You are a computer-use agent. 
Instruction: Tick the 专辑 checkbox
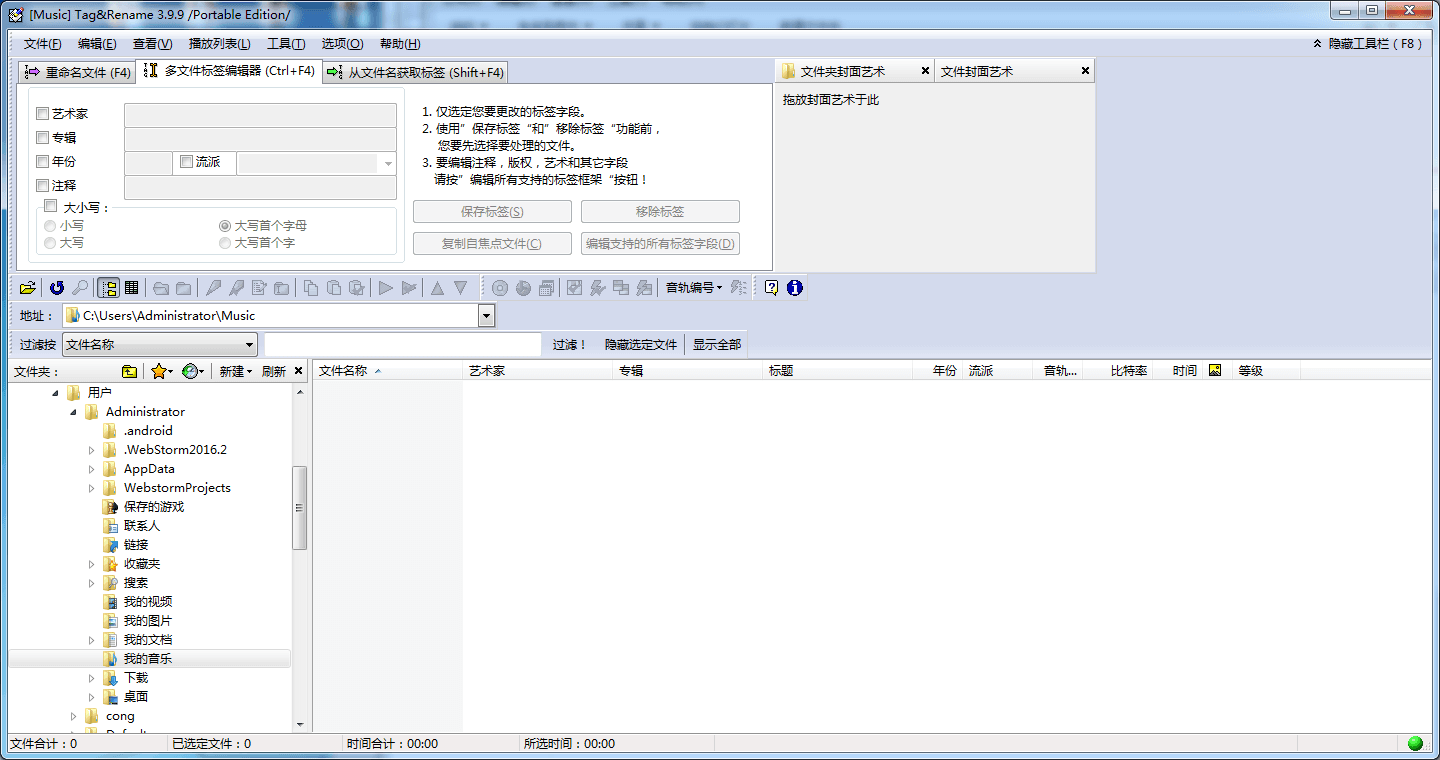click(x=42, y=138)
